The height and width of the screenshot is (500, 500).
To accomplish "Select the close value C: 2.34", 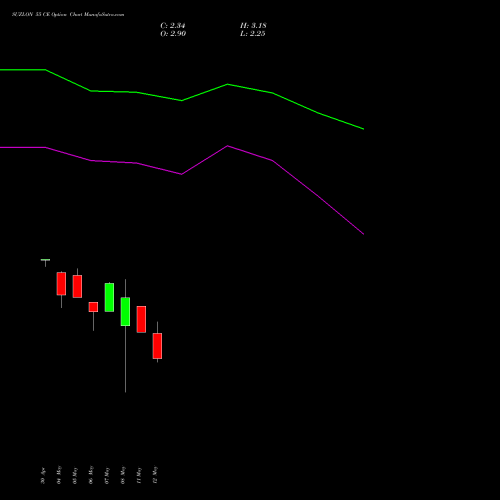I will 173,25.
